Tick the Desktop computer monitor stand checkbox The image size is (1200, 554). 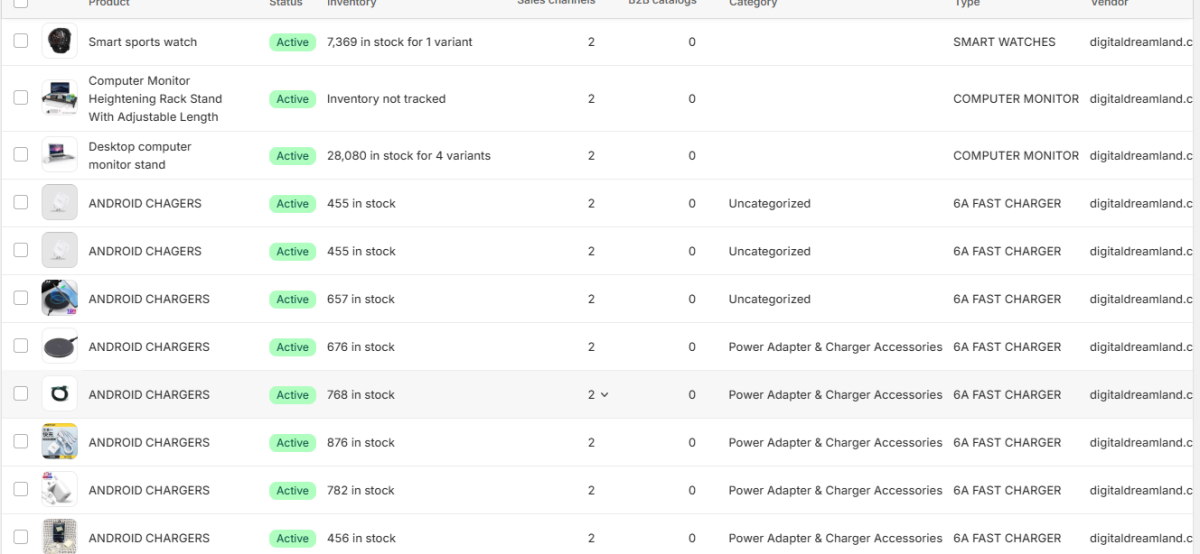click(x=20, y=155)
